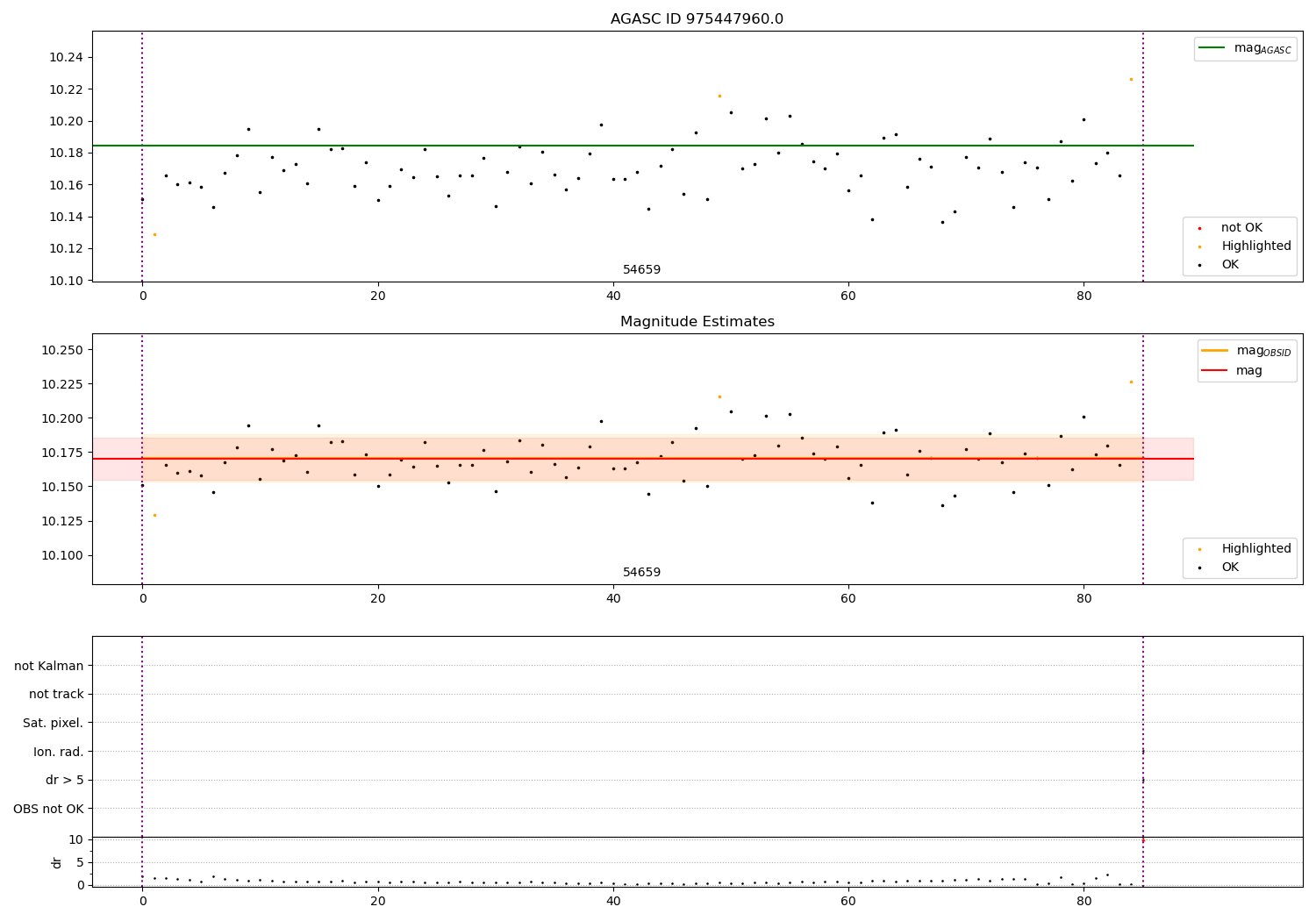Click the green mag AGASC legend line sample
The image size is (1316, 921).
pyautogui.click(x=1212, y=48)
